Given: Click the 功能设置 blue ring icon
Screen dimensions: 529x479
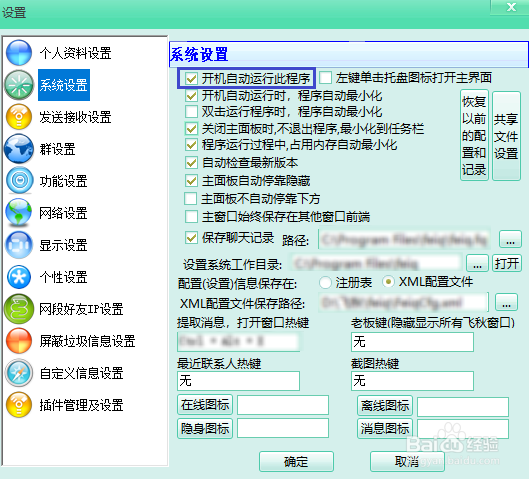Looking at the screenshot, I should pyautogui.click(x=20, y=180).
